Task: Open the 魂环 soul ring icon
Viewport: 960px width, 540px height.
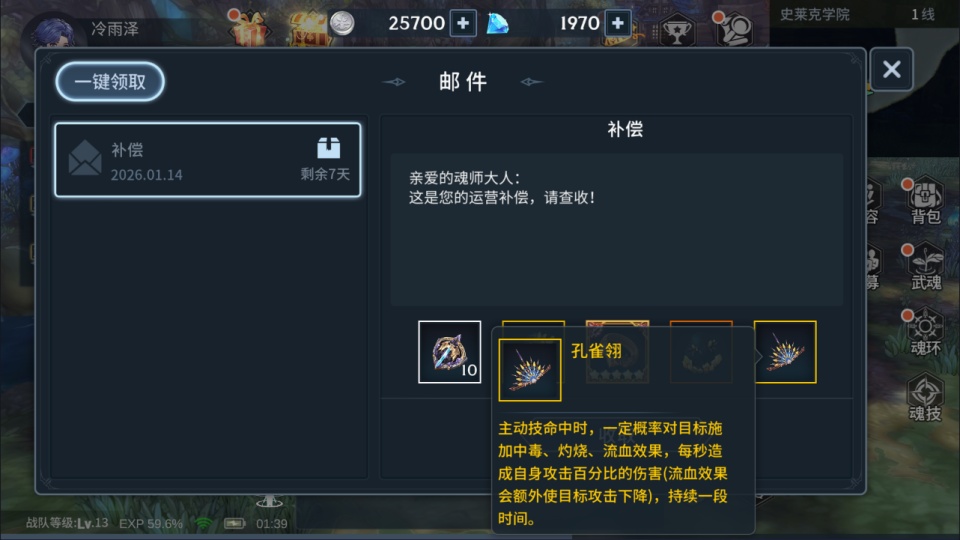Action: 925,332
